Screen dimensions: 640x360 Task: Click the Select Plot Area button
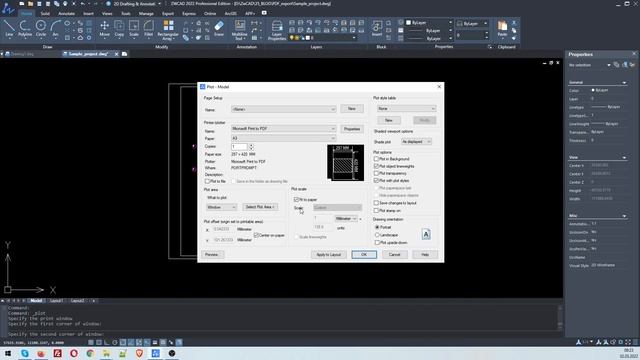[260, 207]
